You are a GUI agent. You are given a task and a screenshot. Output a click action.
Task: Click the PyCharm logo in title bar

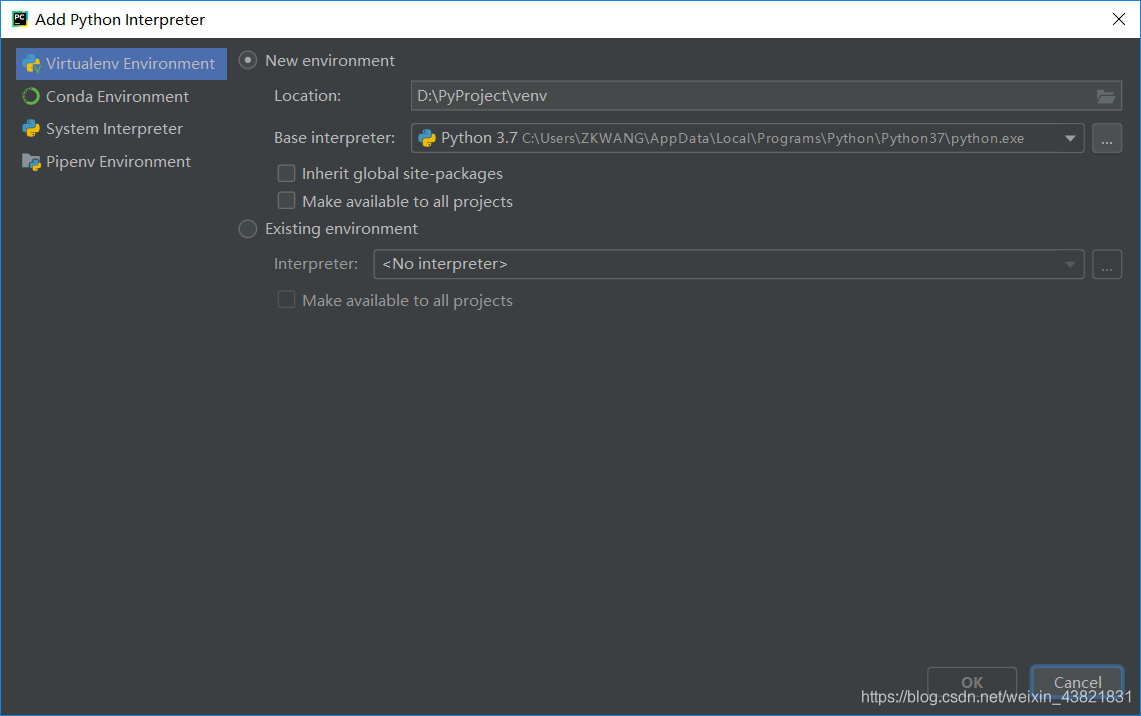(20, 19)
